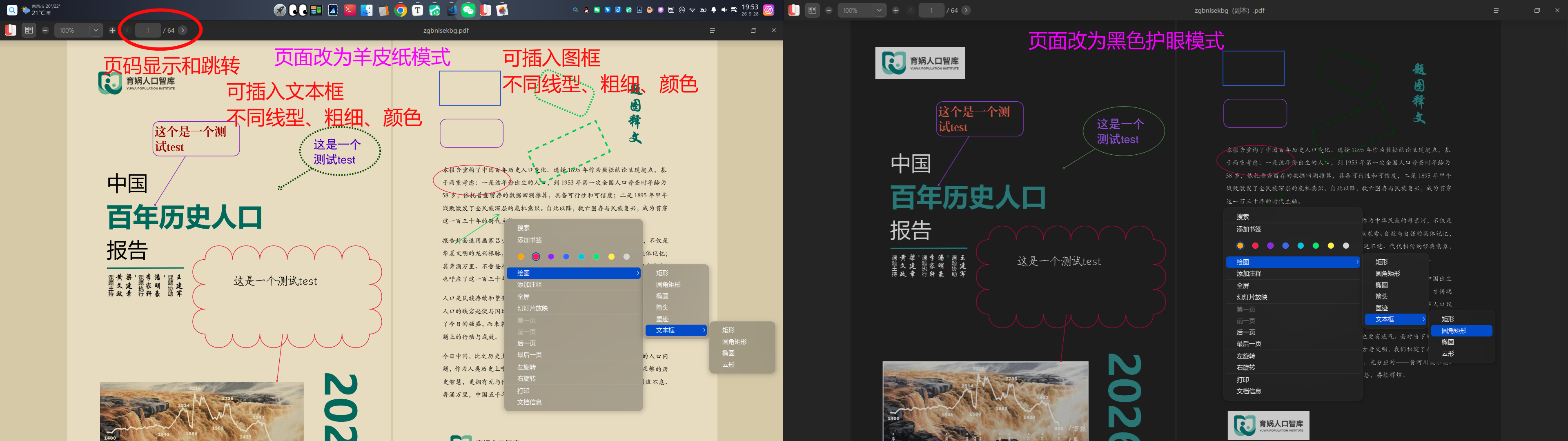1568x441 pixels.
Task: Expand 绘图 submenu in parchment window menu
Action: (574, 273)
